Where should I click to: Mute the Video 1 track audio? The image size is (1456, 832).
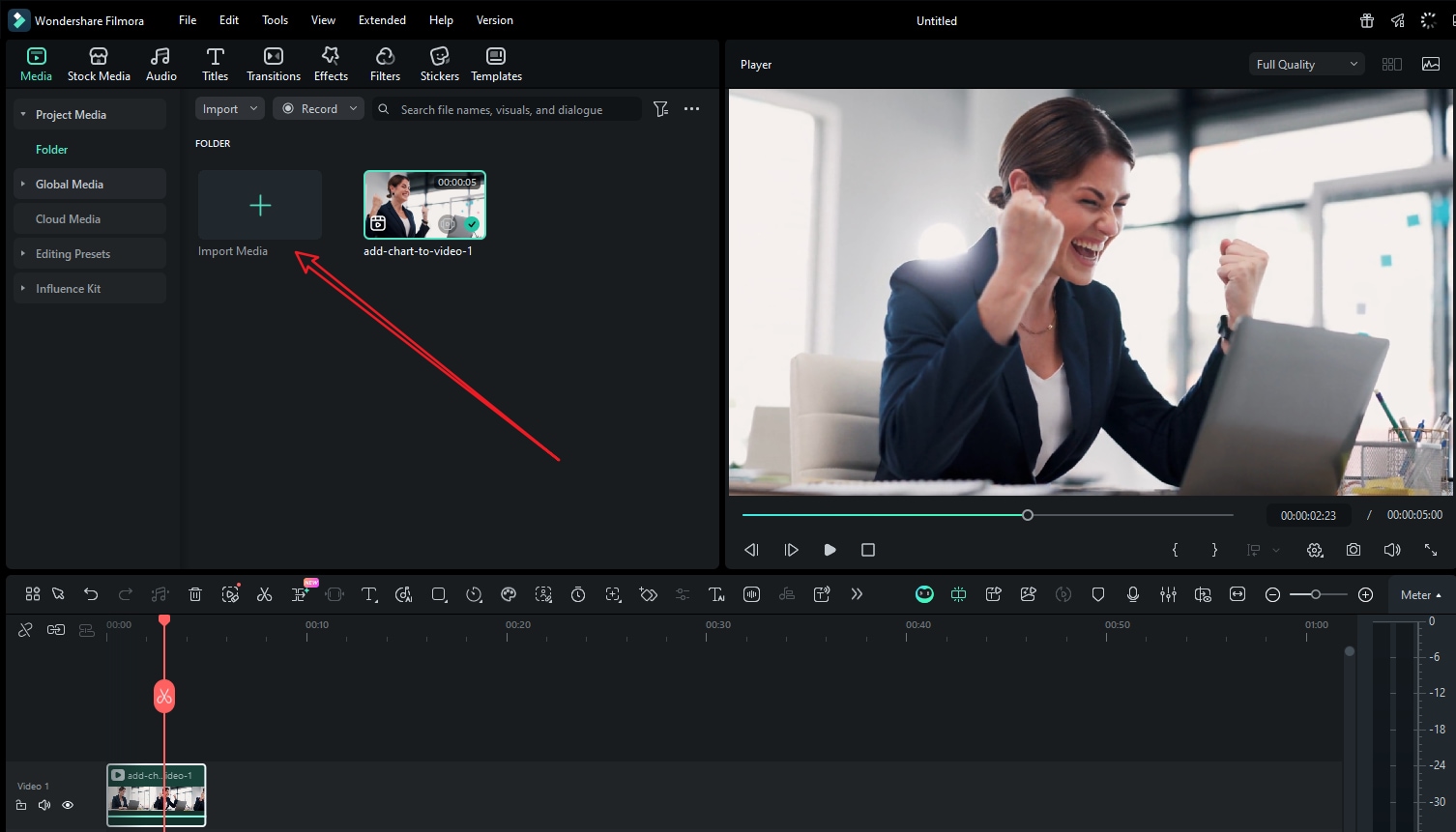click(x=44, y=805)
